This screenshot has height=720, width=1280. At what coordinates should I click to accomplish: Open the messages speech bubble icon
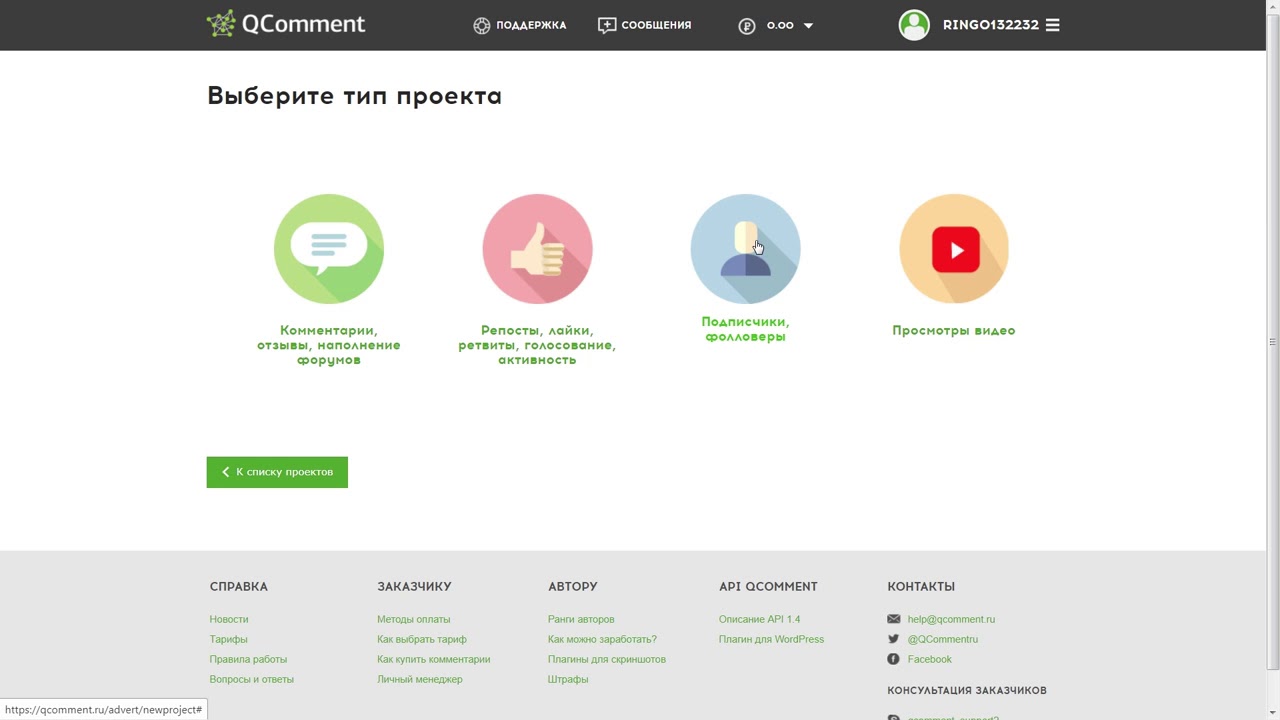[606, 26]
